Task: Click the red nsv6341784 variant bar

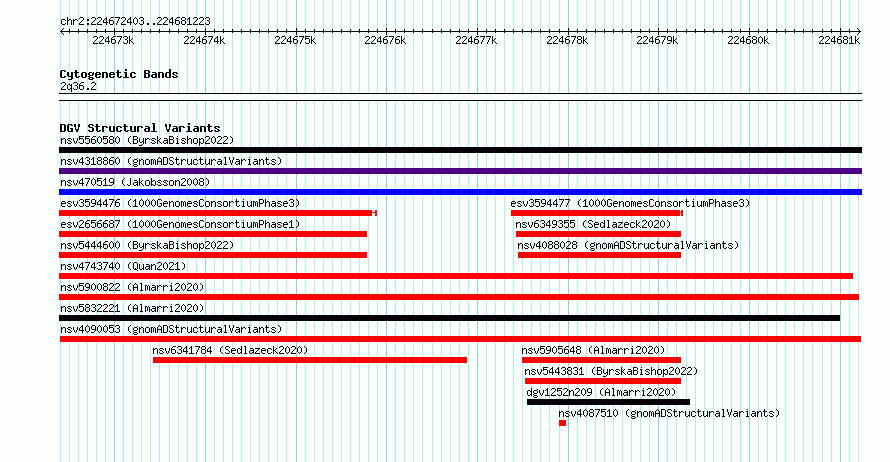Action: tap(310, 360)
